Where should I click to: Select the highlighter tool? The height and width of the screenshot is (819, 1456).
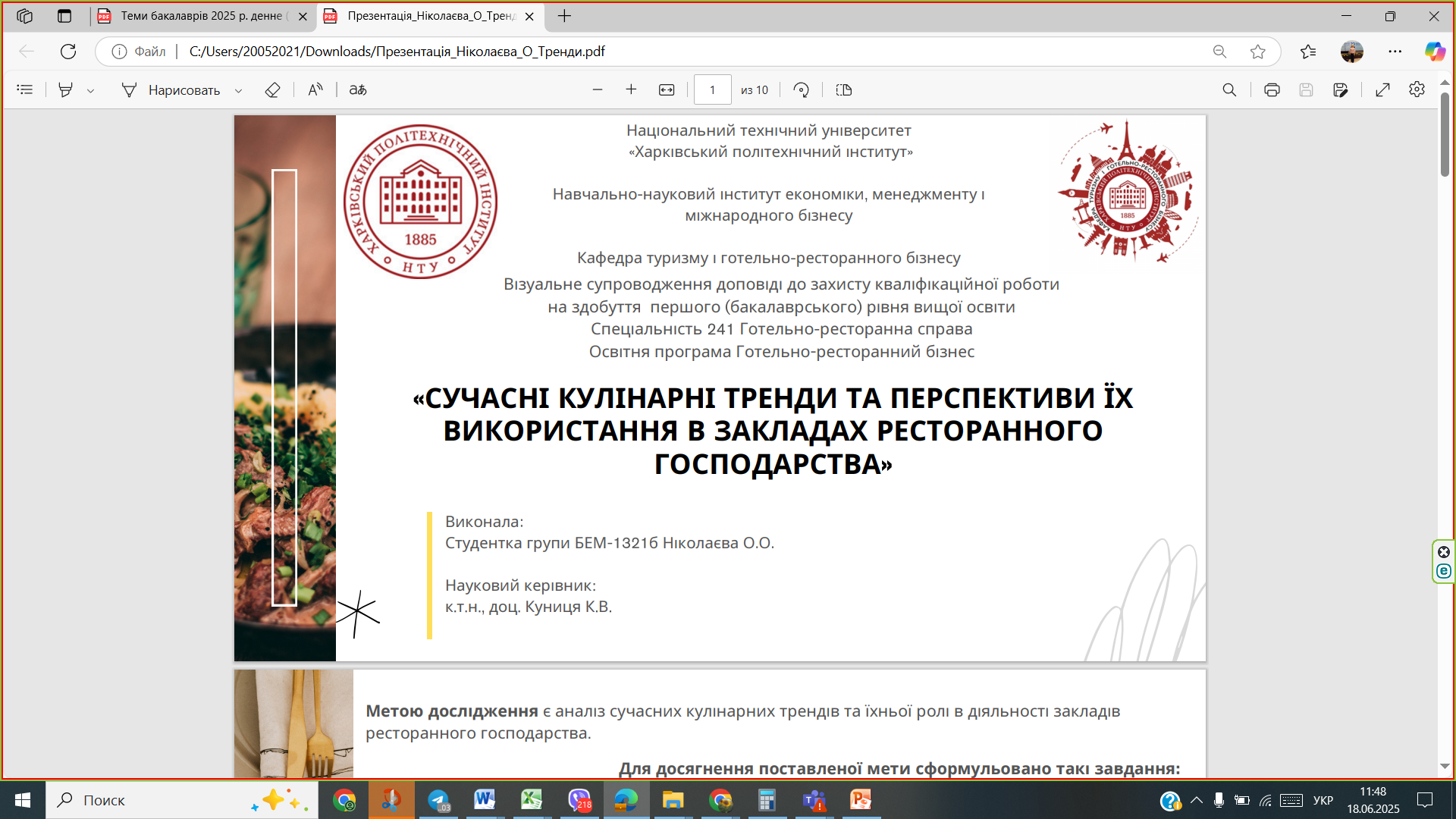(x=66, y=89)
